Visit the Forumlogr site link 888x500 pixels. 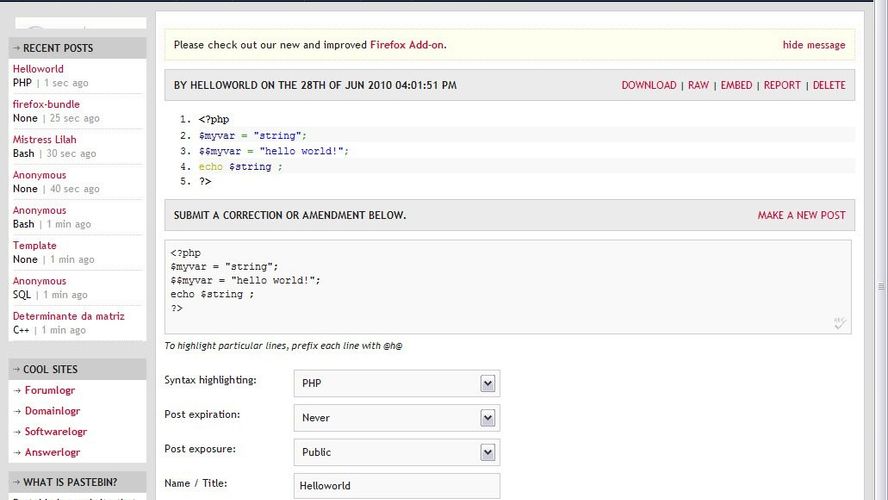point(50,390)
